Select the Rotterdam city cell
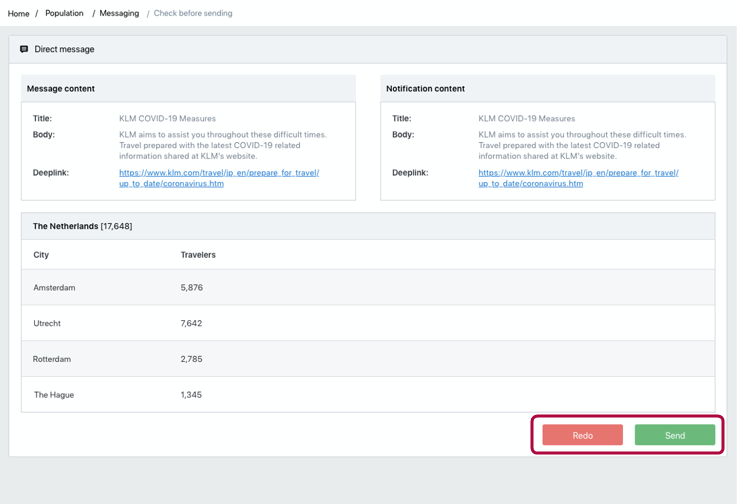 click(x=52, y=359)
